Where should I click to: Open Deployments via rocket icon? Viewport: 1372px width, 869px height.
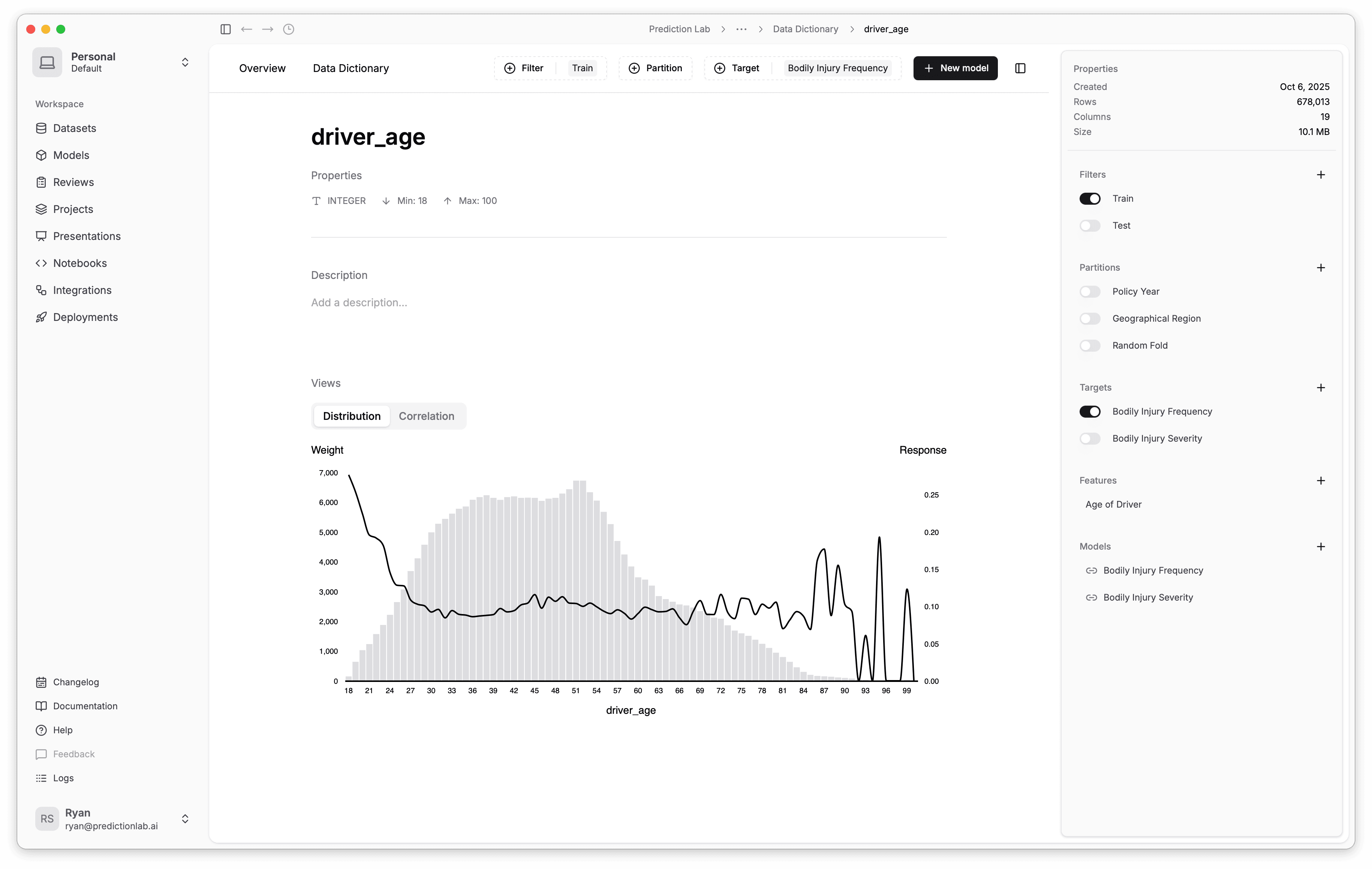[x=41, y=318]
